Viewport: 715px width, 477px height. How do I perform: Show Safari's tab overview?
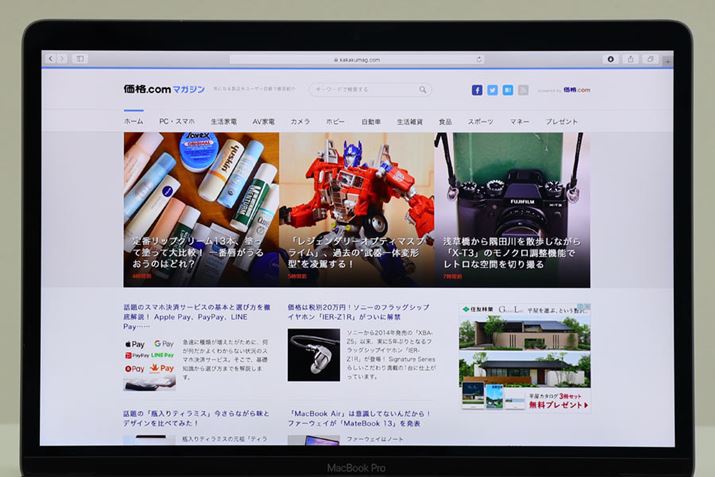pos(650,59)
